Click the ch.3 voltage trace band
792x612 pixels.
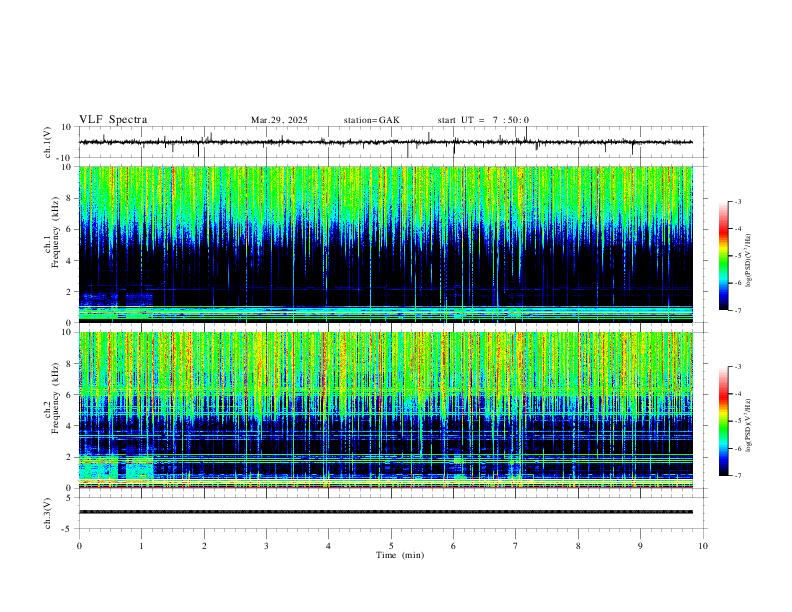pyautogui.click(x=385, y=512)
